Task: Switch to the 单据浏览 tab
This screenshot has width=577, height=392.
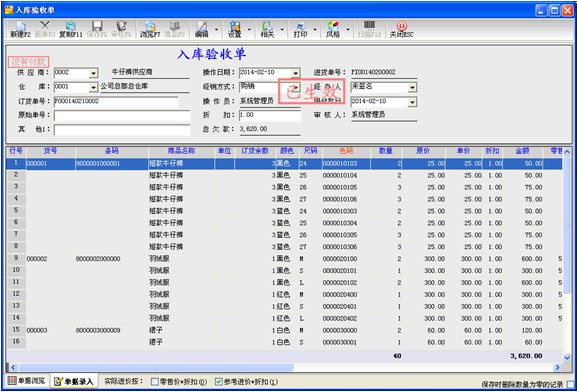Action: point(26,381)
